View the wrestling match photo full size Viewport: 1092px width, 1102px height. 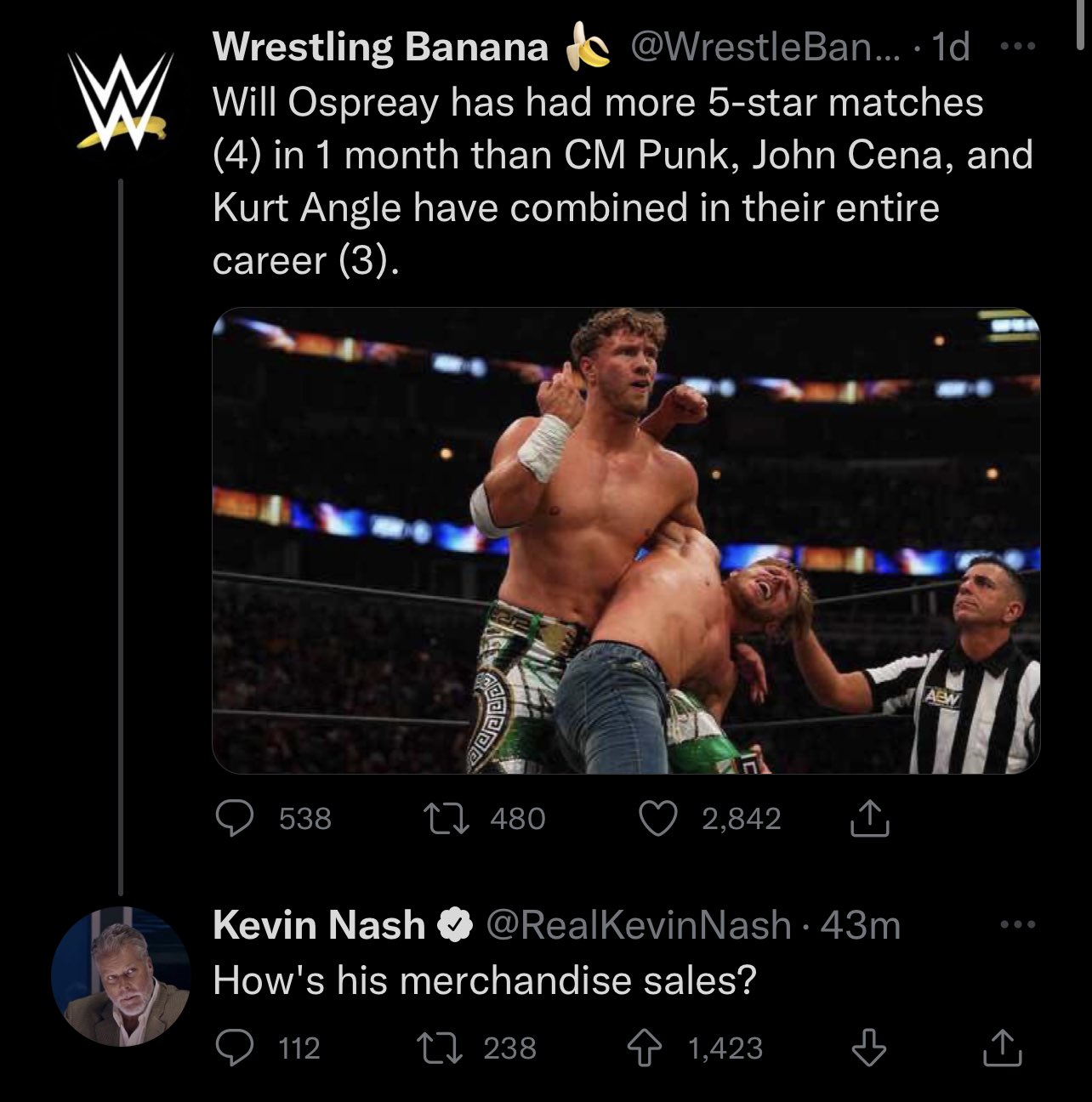[626, 541]
